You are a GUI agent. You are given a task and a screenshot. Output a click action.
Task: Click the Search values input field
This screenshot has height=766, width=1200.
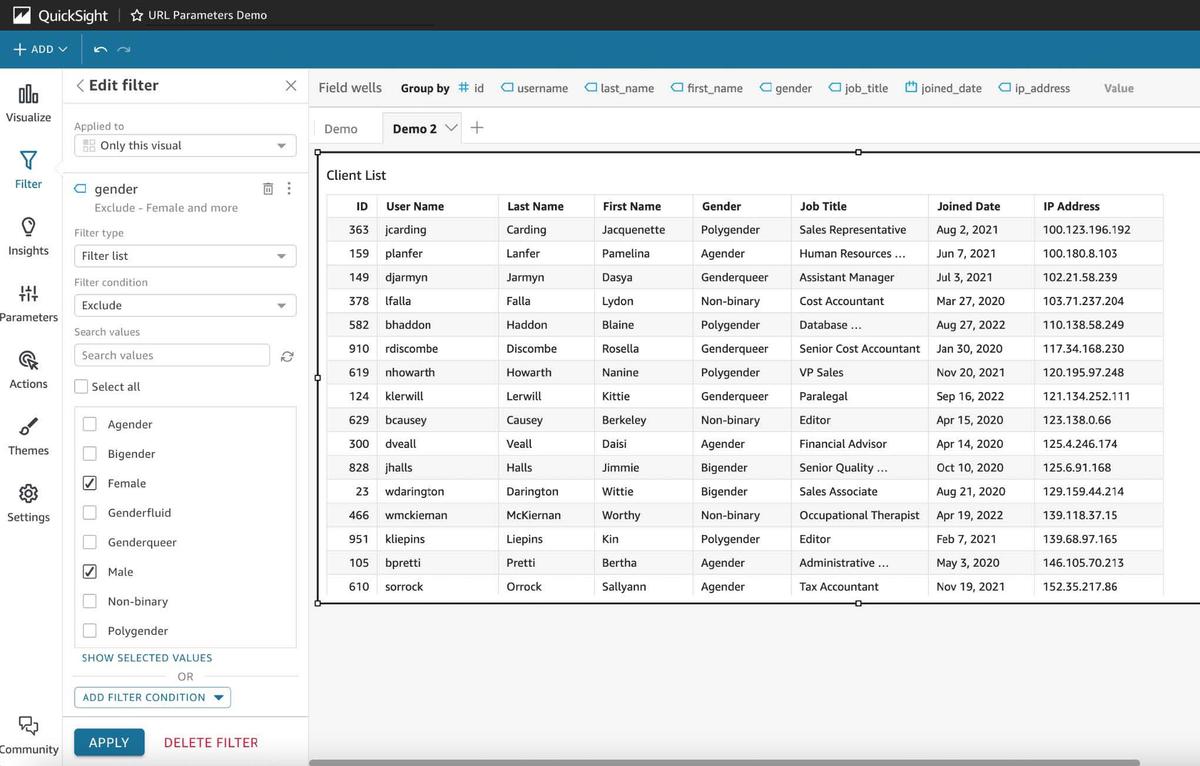[172, 355]
